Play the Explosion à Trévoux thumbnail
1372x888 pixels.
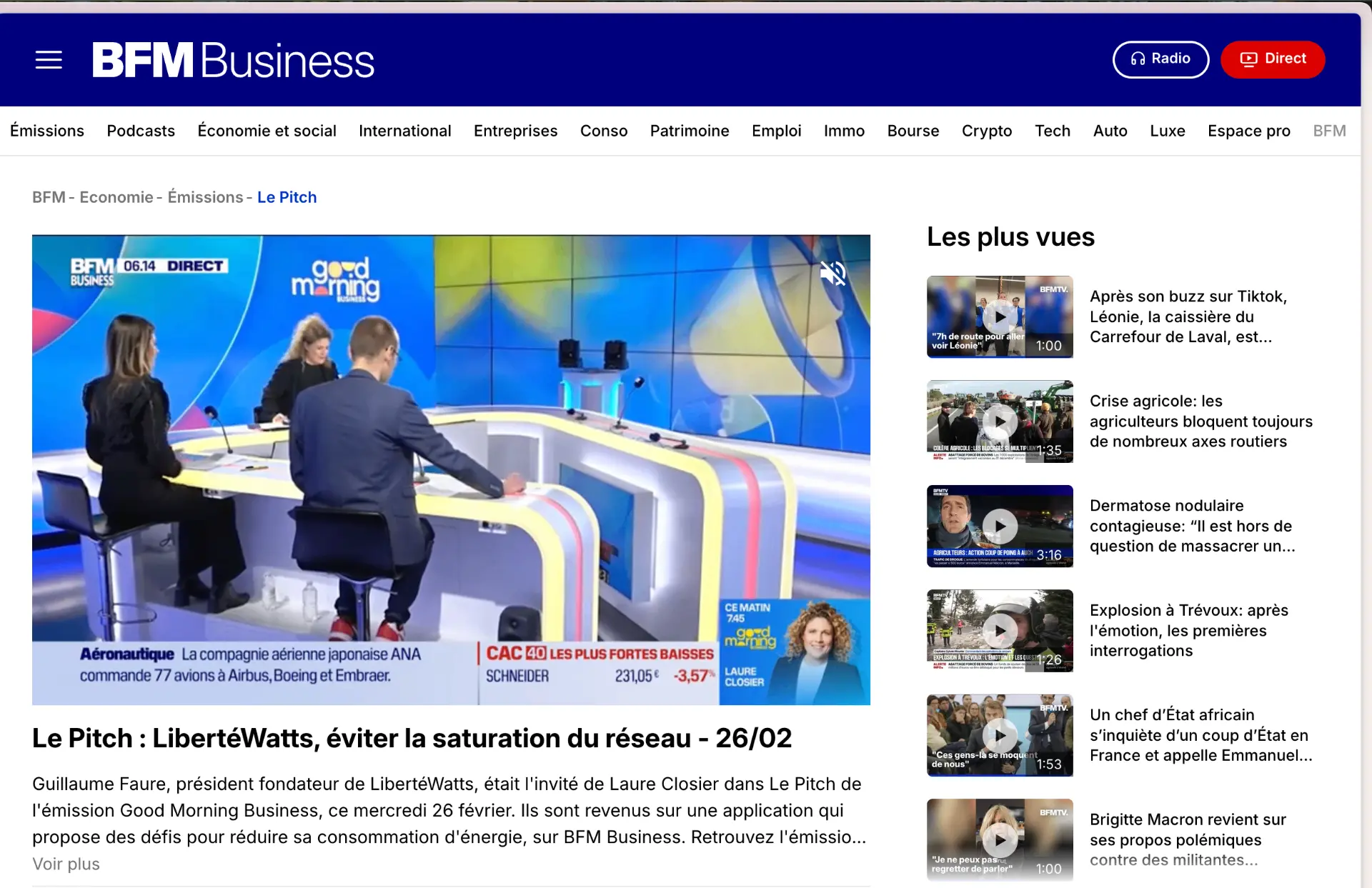click(x=999, y=631)
